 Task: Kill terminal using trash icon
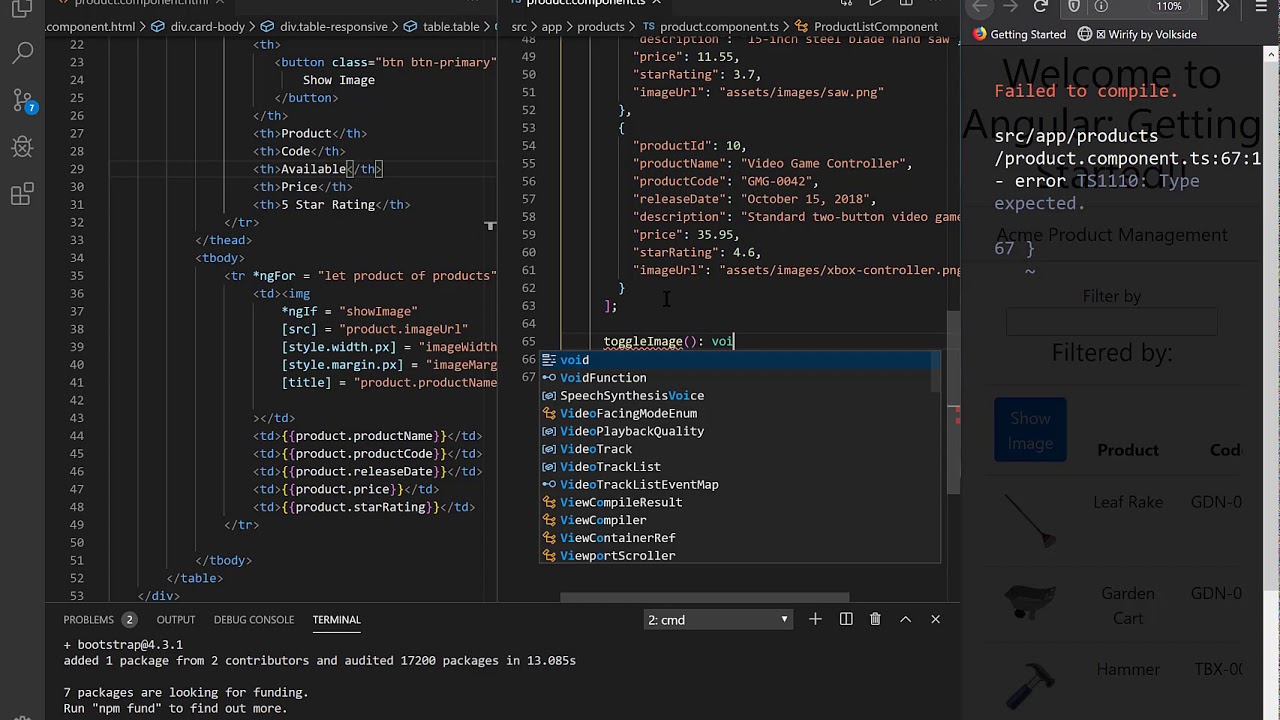(x=875, y=620)
